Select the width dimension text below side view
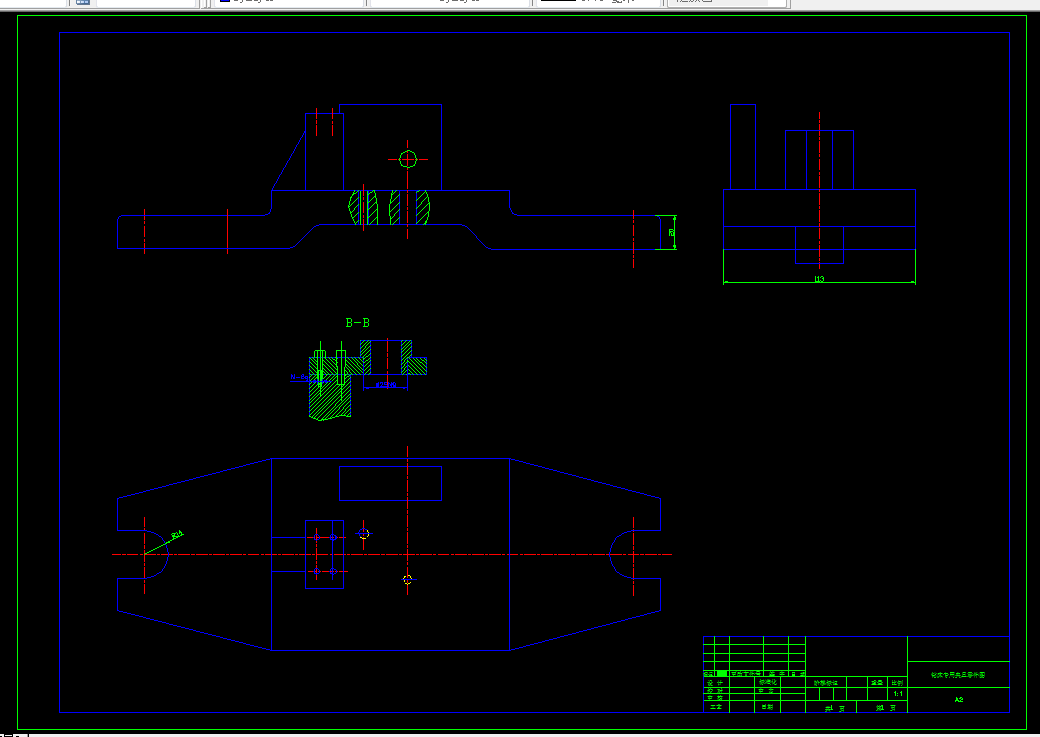The height and width of the screenshot is (737, 1040). pos(819,279)
